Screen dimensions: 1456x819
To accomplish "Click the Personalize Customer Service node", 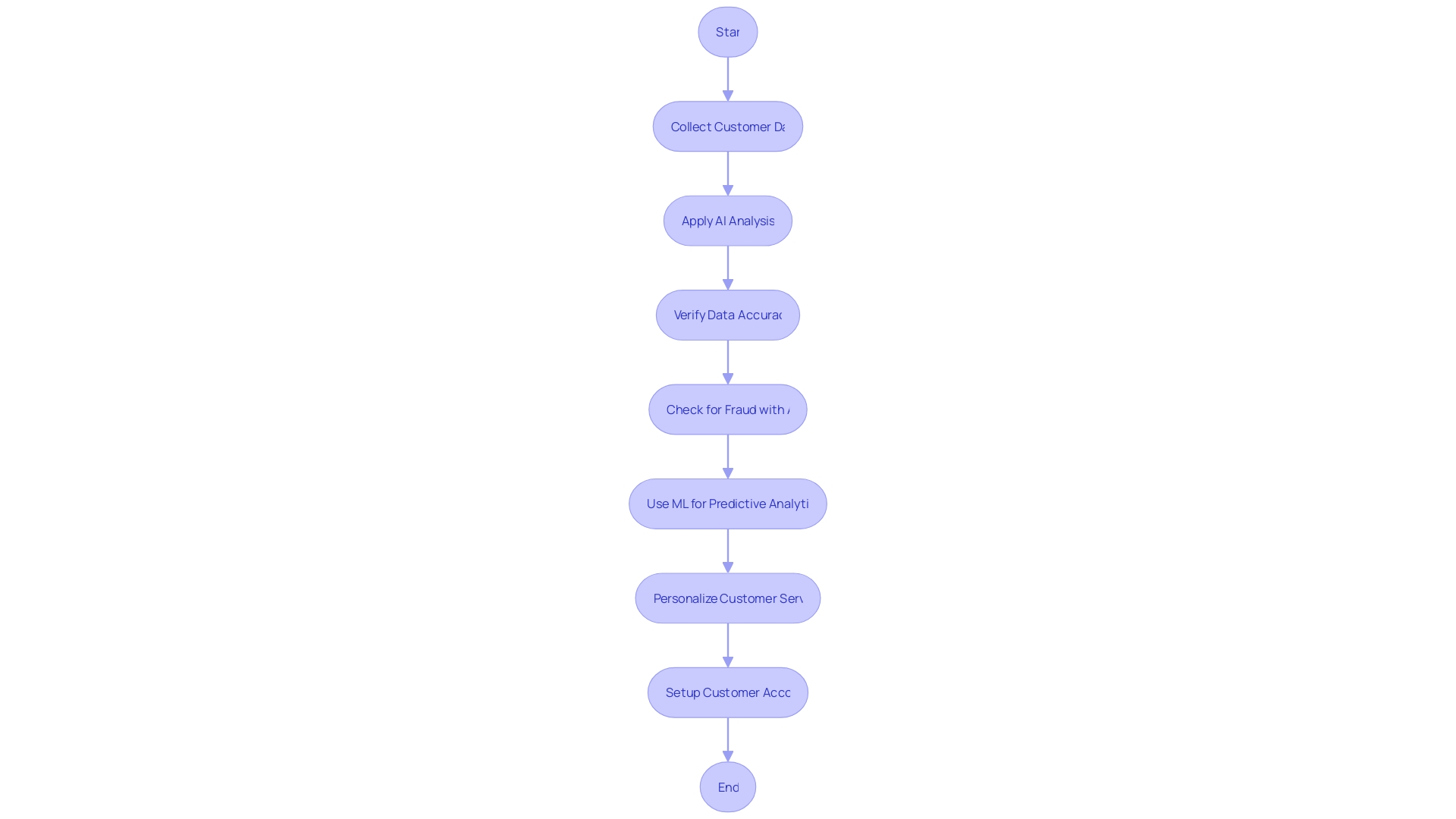I will (728, 597).
